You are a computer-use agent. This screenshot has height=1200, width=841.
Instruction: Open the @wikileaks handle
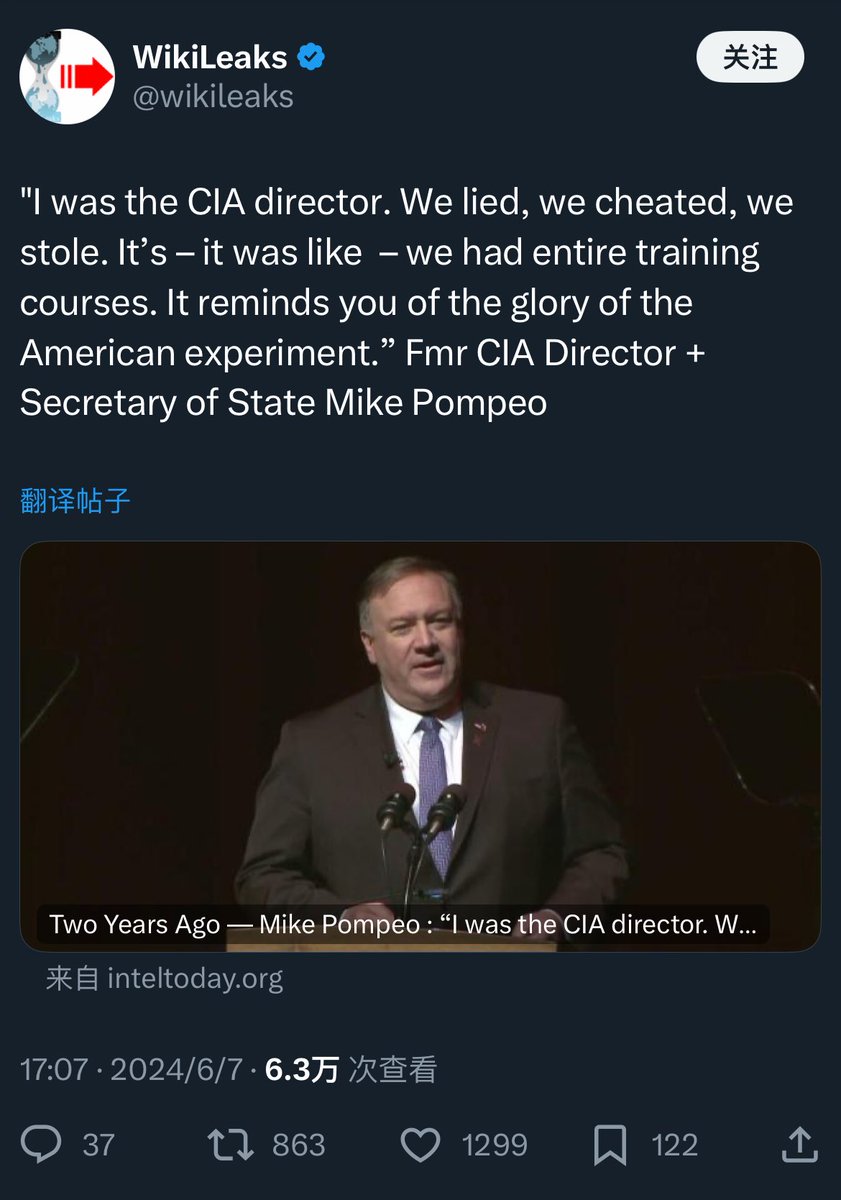click(213, 96)
